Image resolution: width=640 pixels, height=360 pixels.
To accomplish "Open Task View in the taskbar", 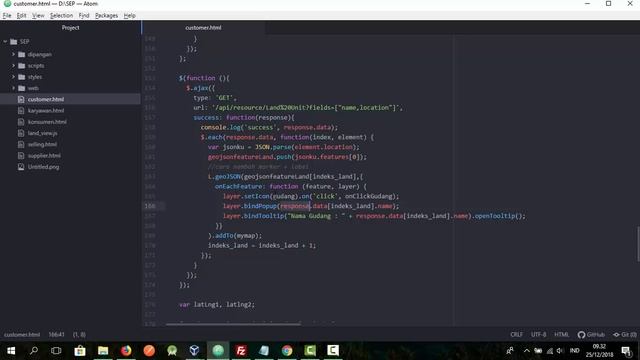I will click(56, 351).
